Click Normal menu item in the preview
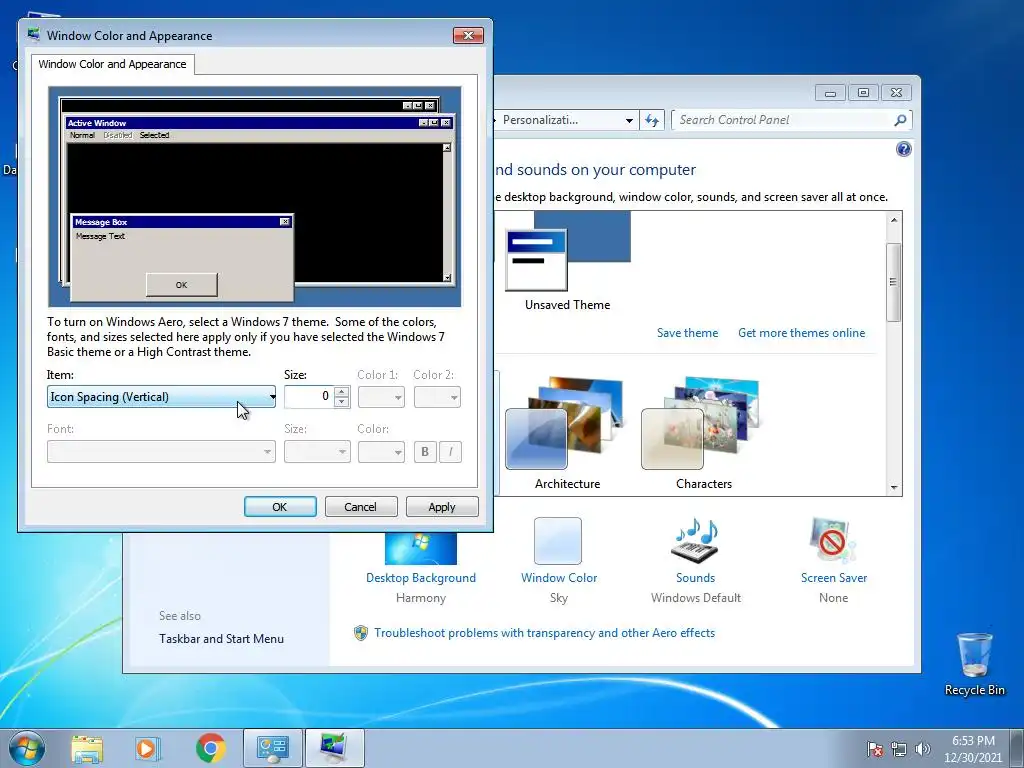This screenshot has height=768, width=1024. tap(82, 135)
